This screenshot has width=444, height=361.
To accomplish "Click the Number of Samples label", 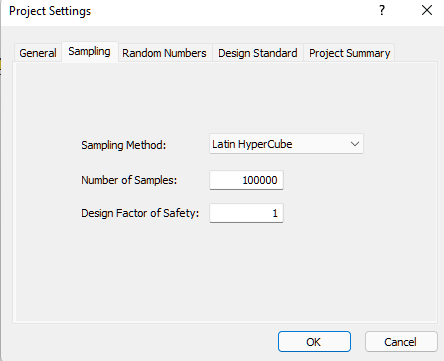I will [x=129, y=180].
